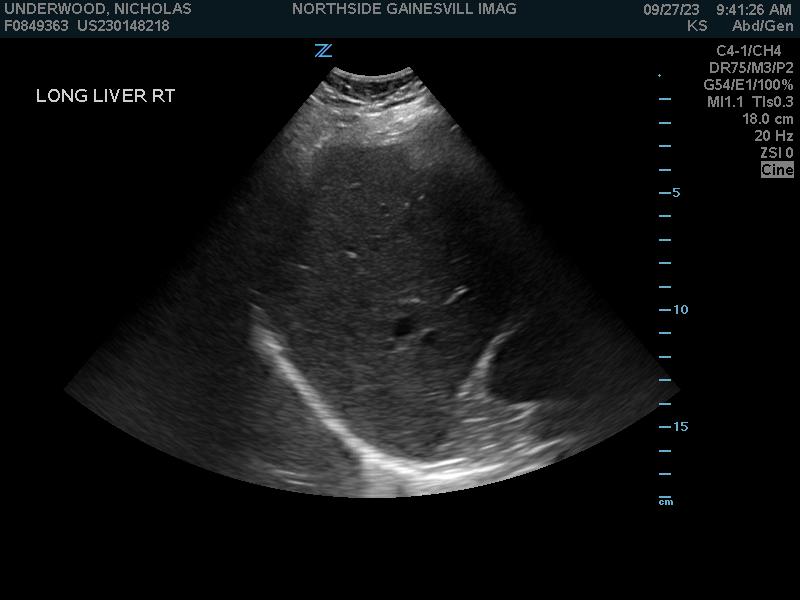The height and width of the screenshot is (600, 800).
Task: Click the KS operator initials
Action: click(697, 26)
